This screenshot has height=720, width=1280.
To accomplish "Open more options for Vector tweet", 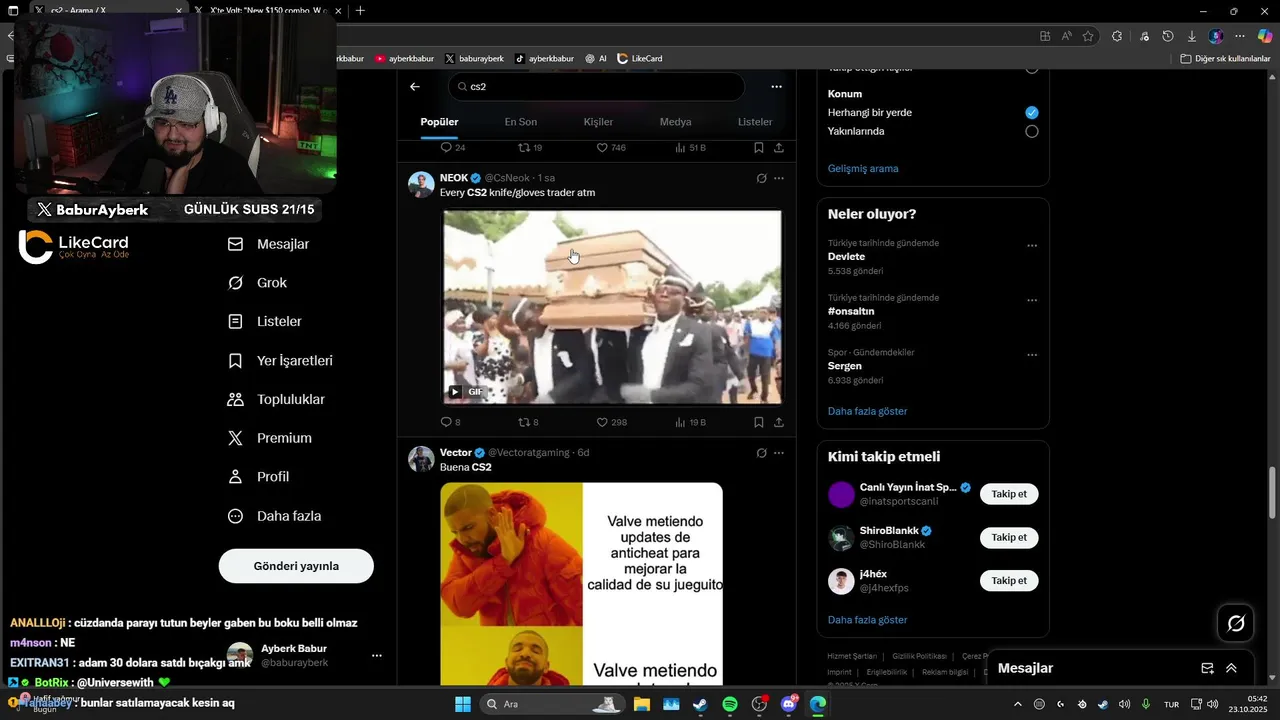I will pos(779,453).
